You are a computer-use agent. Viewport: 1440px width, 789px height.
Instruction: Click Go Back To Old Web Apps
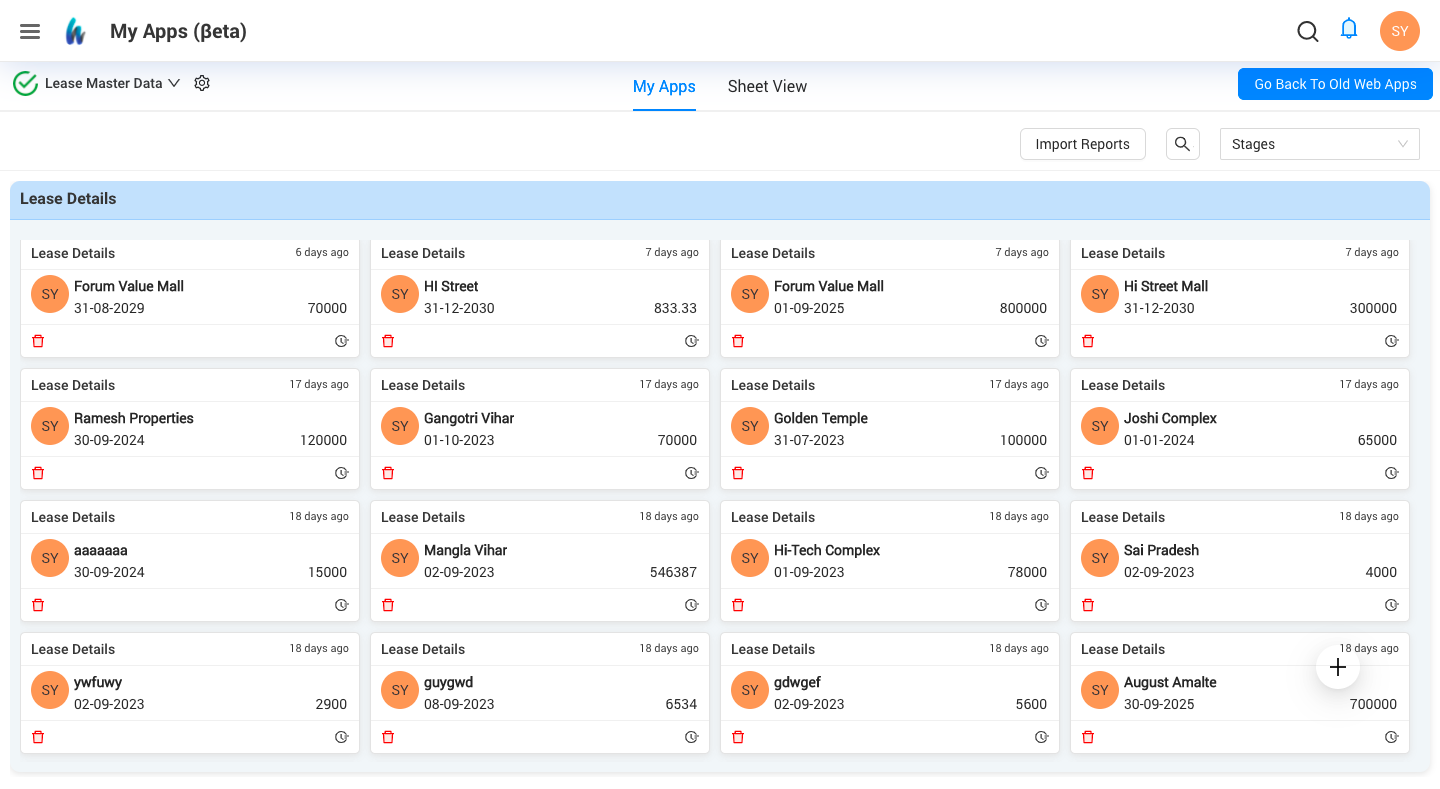[1334, 84]
